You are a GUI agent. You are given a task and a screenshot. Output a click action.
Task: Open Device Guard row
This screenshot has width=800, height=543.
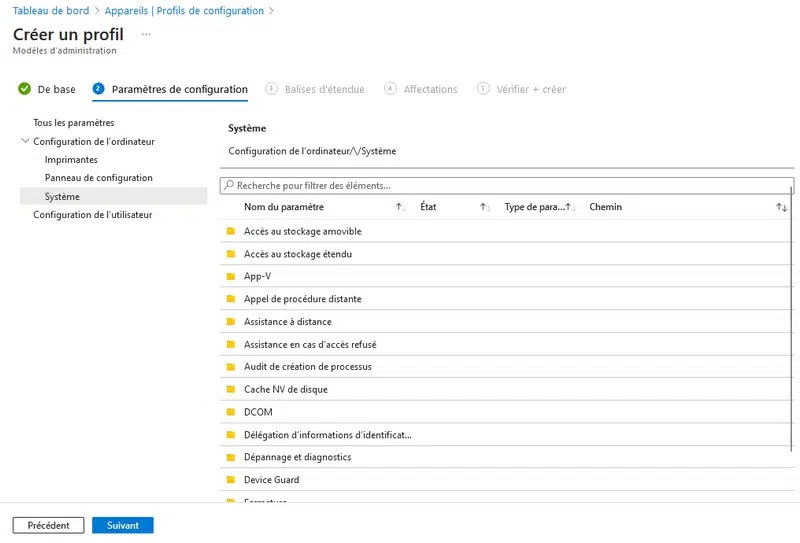[x=507, y=480]
